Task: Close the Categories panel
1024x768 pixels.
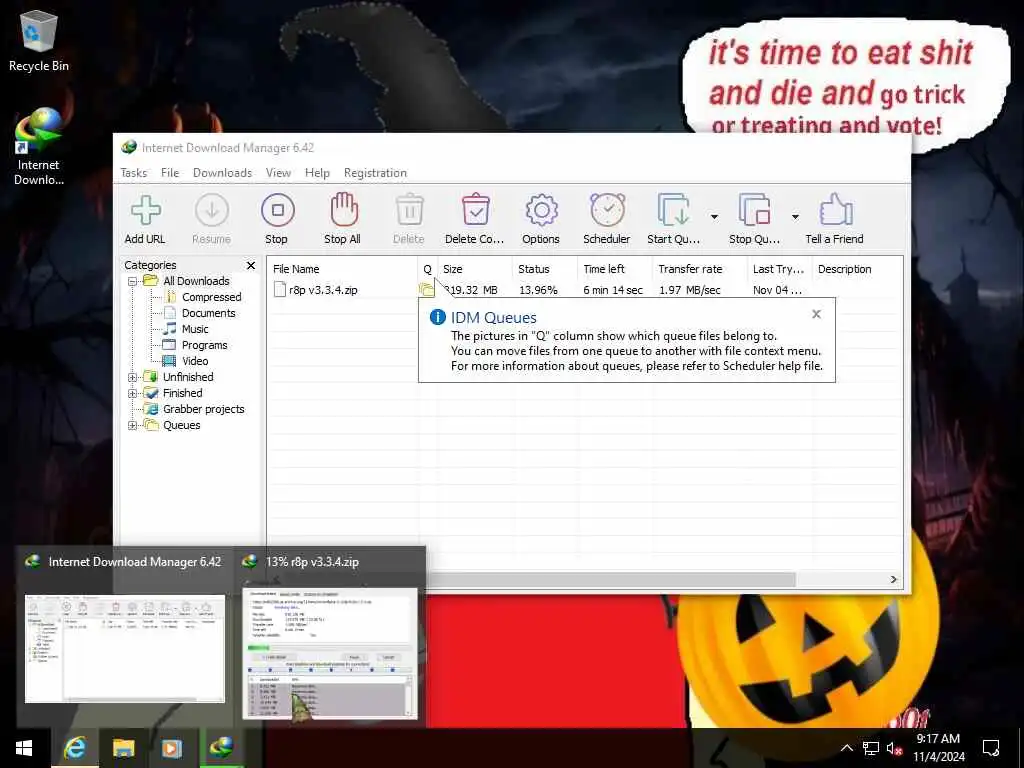Action: click(251, 265)
